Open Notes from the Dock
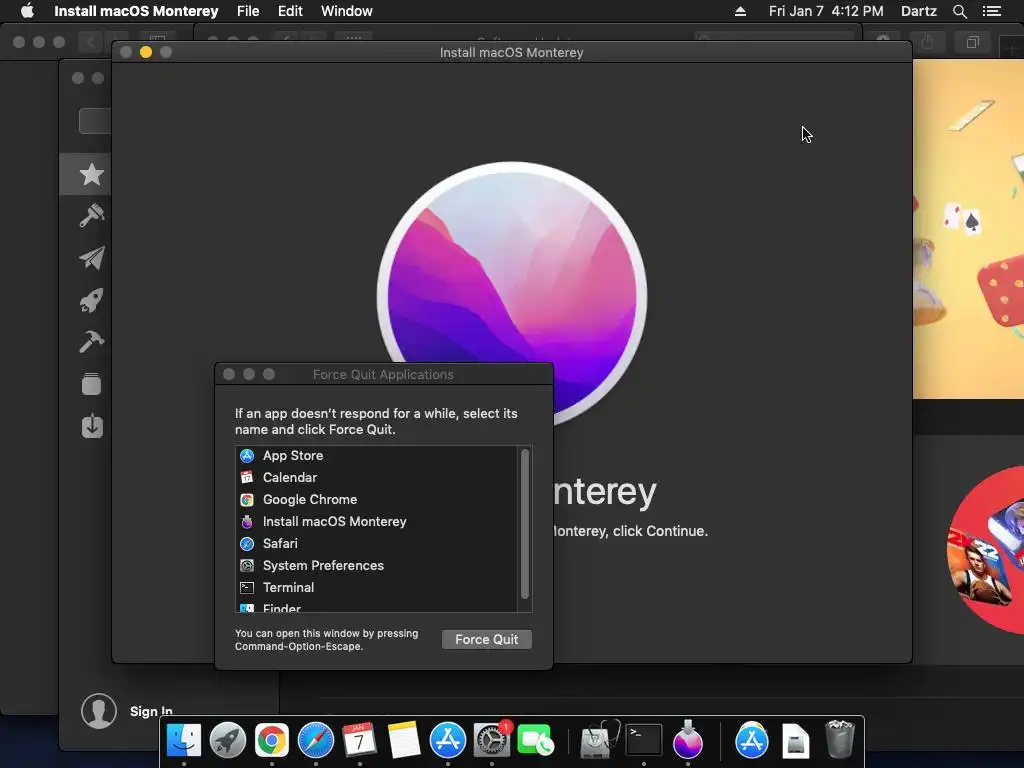 (x=404, y=741)
